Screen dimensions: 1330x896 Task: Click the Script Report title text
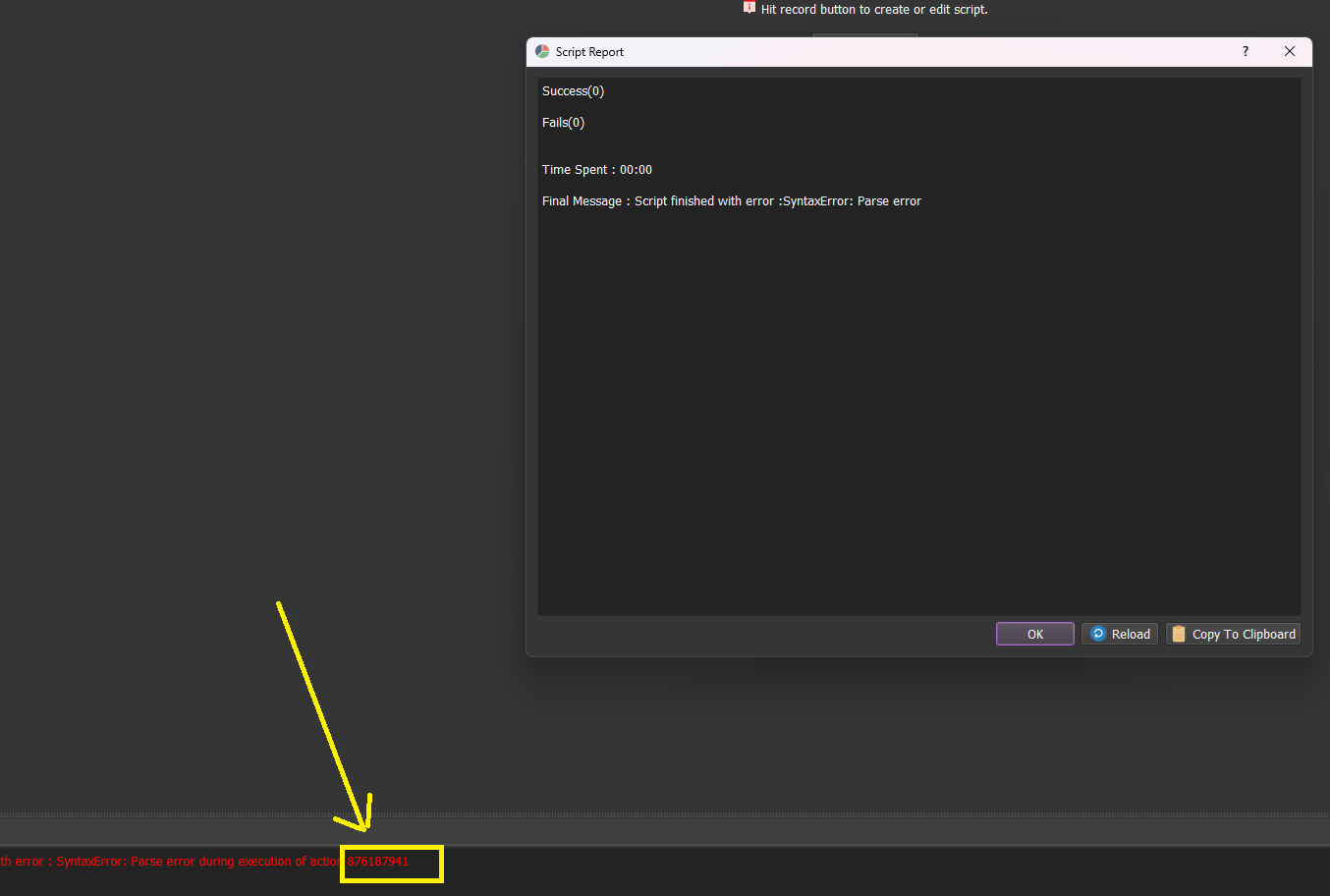coord(589,52)
